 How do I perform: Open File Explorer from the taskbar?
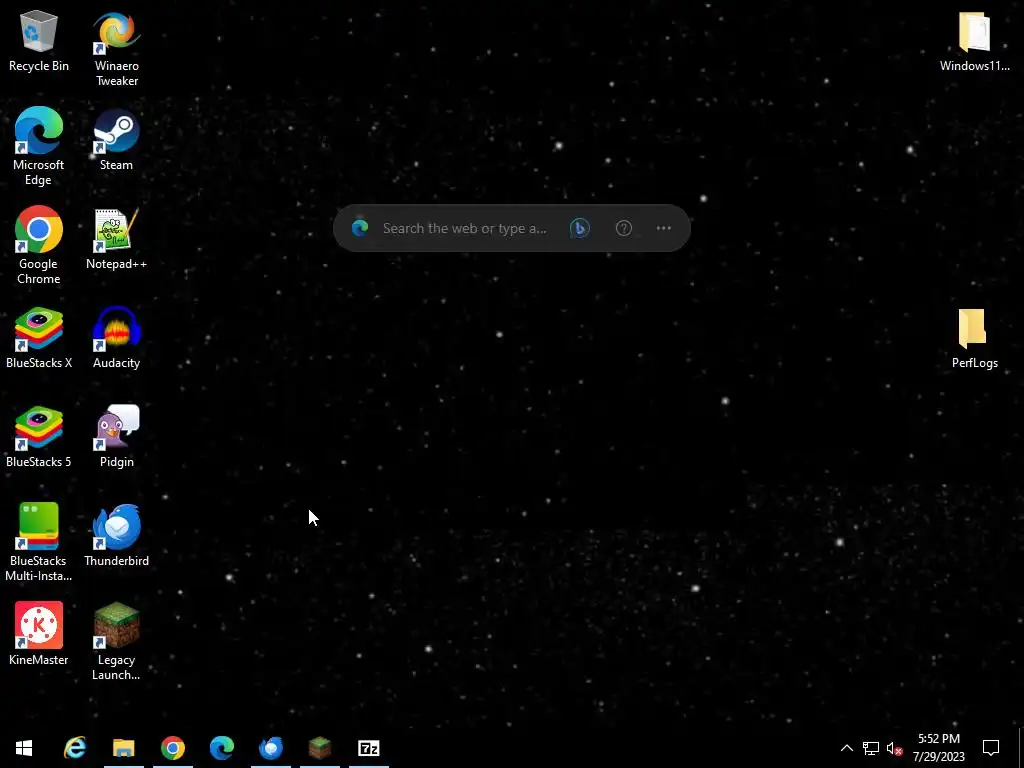tap(123, 748)
